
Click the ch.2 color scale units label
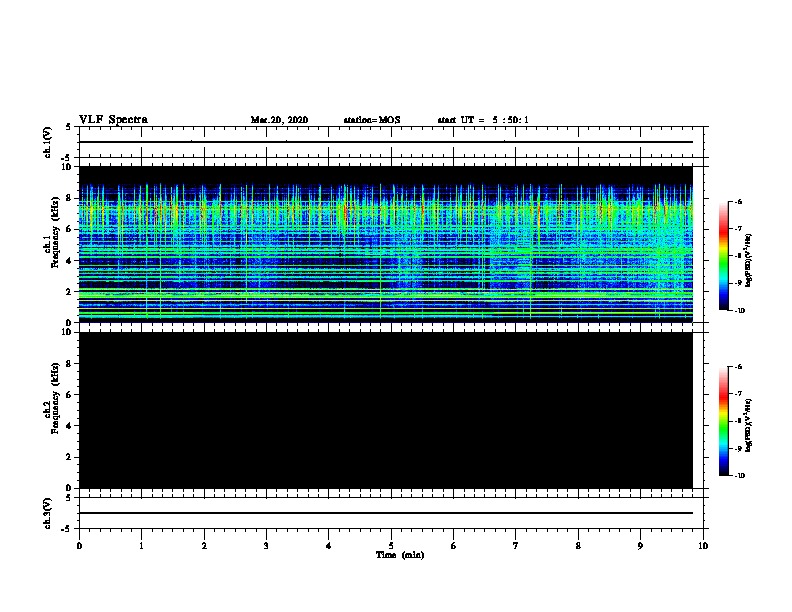[x=749, y=426]
